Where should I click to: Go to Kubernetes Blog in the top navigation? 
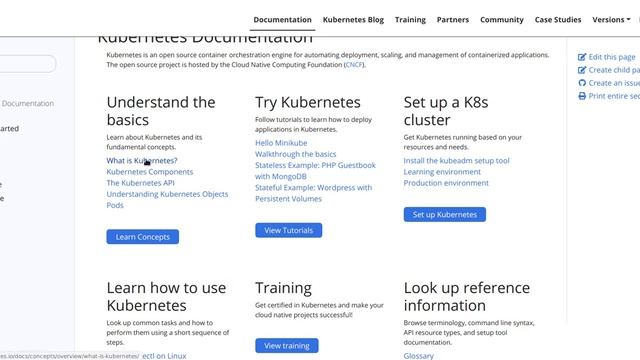pyautogui.click(x=353, y=20)
